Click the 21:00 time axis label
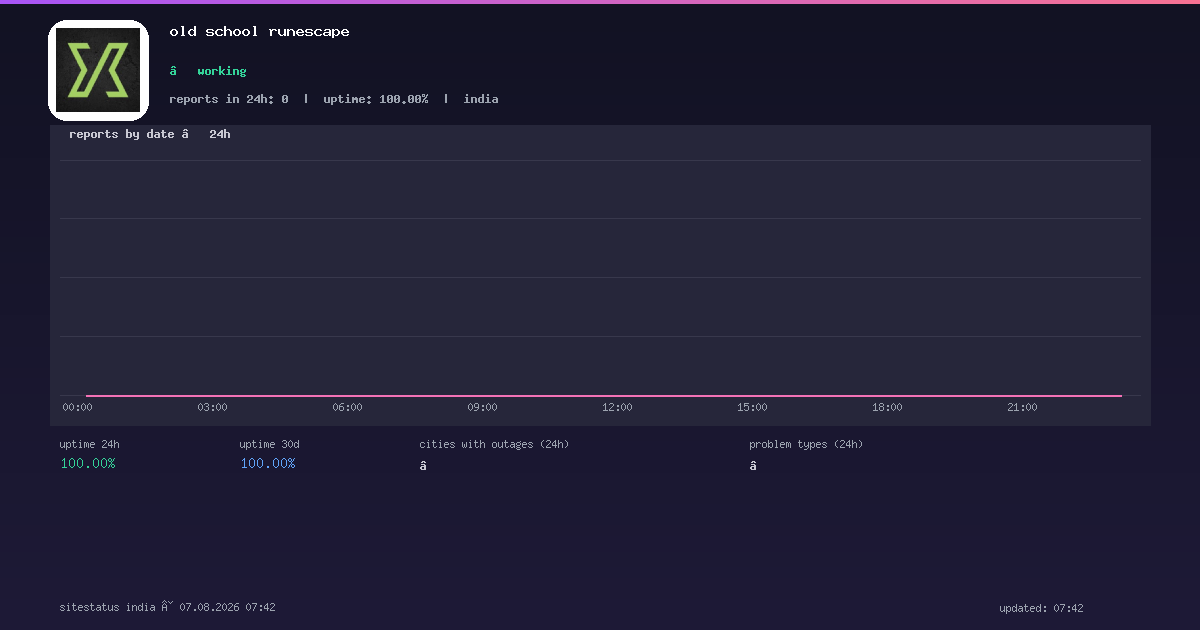This screenshot has height=630, width=1200. [1022, 407]
